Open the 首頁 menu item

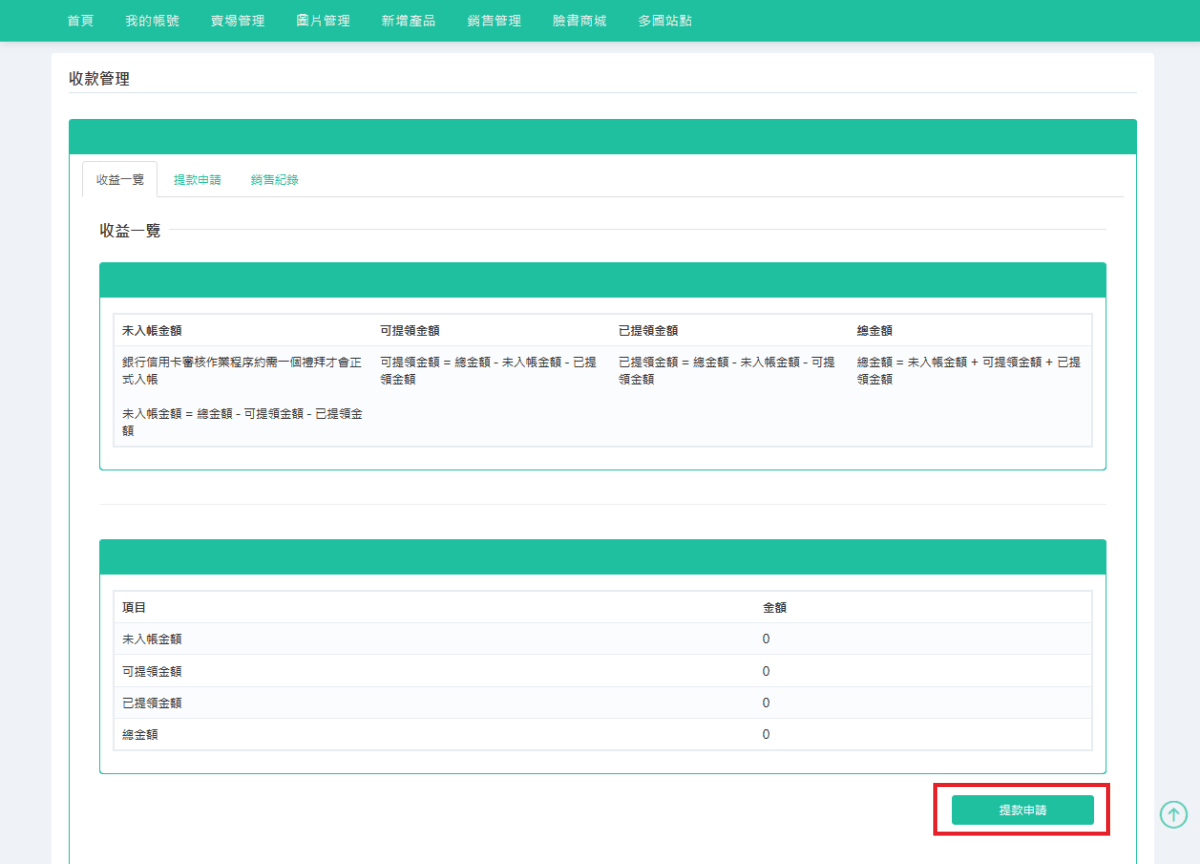pos(80,21)
